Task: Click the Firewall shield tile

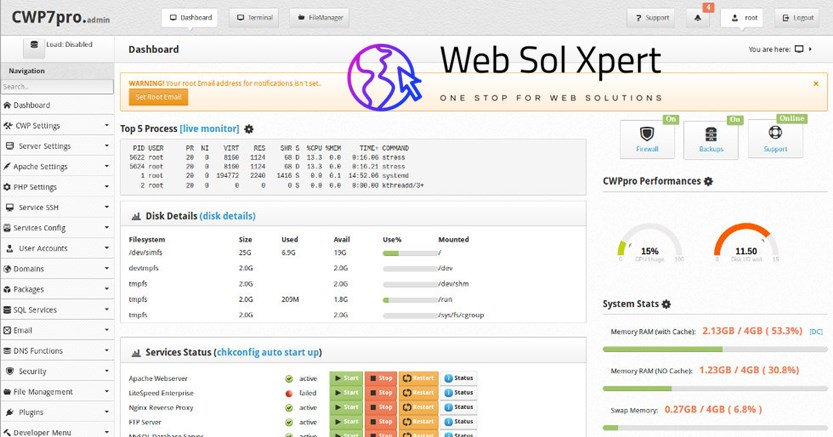Action: 647,140
